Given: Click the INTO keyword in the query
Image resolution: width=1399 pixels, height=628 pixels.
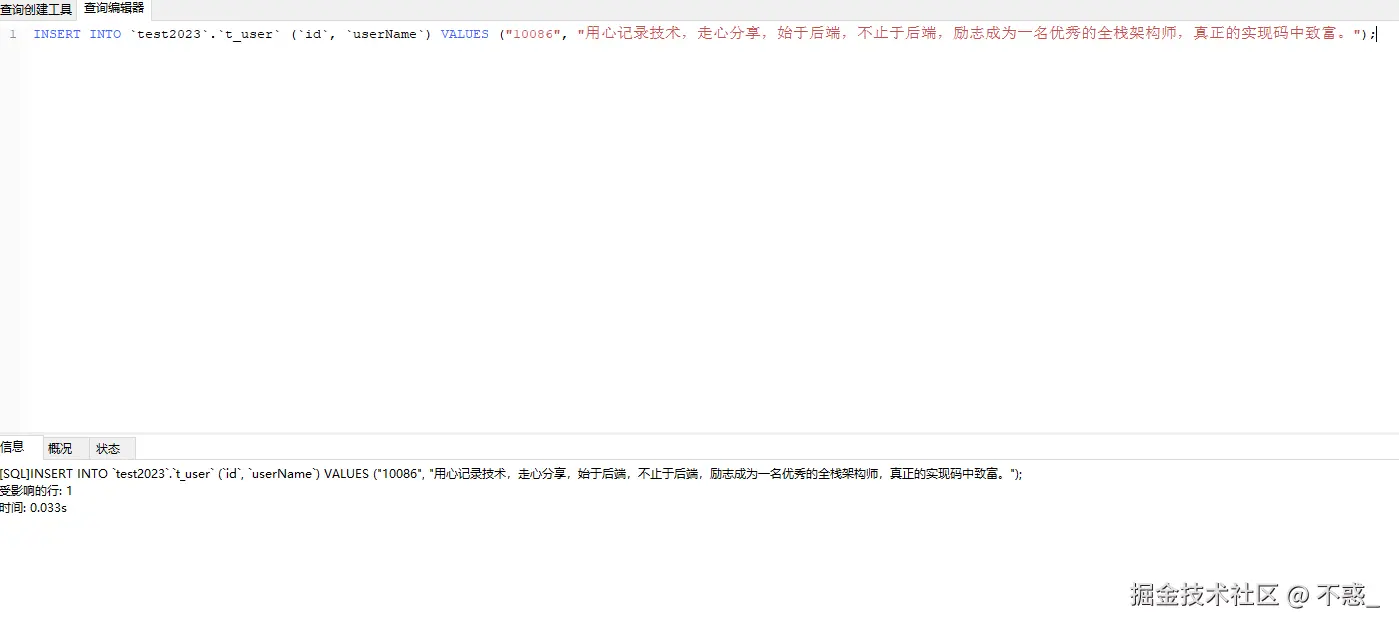Looking at the screenshot, I should click(x=105, y=33).
